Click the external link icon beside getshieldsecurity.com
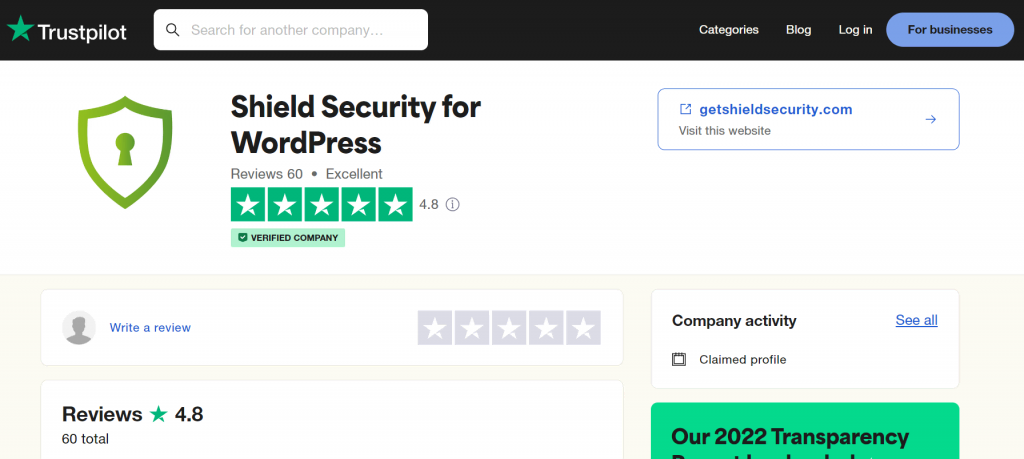The image size is (1024, 459). [x=685, y=109]
